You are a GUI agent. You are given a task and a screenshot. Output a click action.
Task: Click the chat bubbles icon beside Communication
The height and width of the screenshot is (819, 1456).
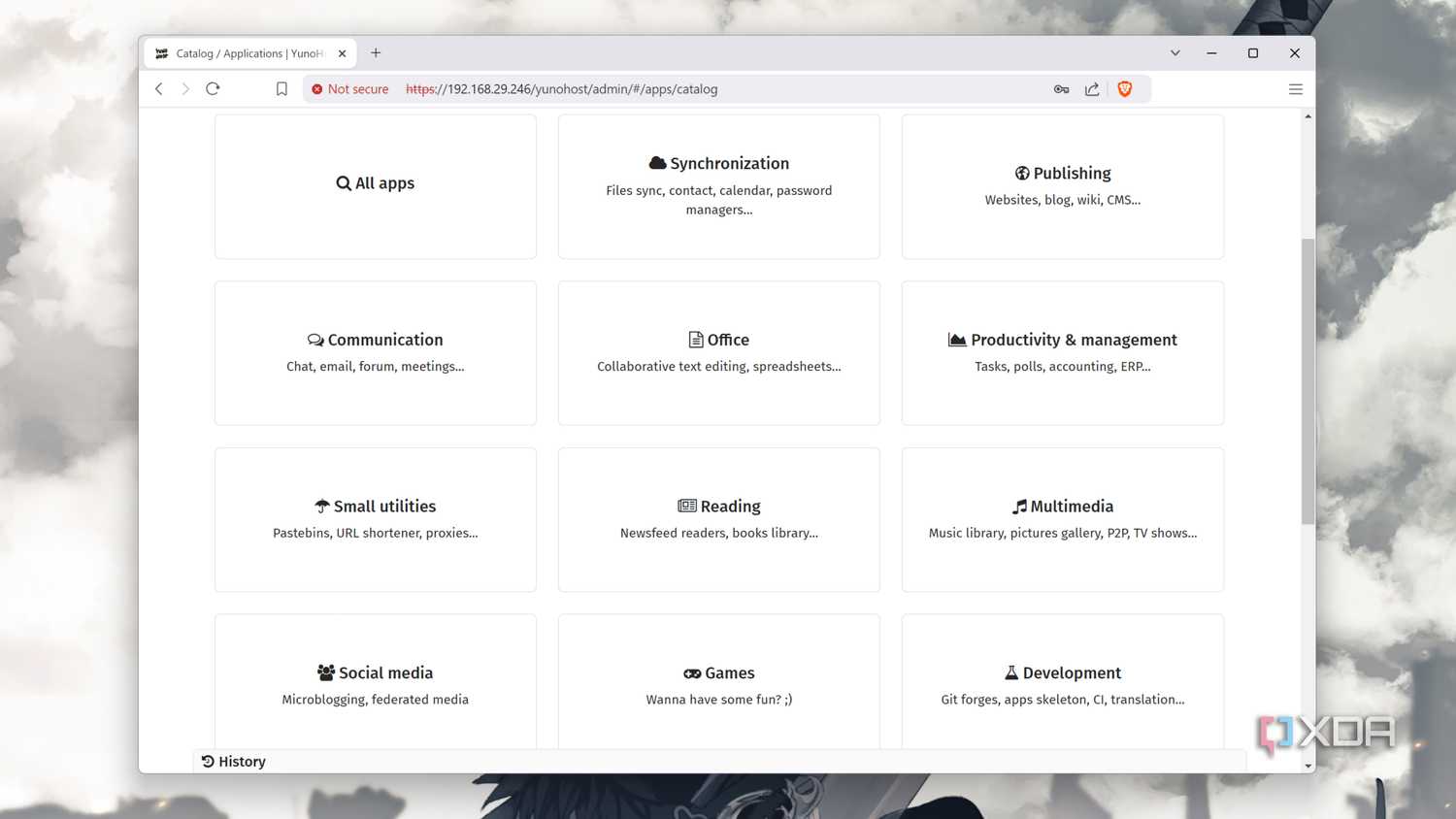tap(315, 340)
